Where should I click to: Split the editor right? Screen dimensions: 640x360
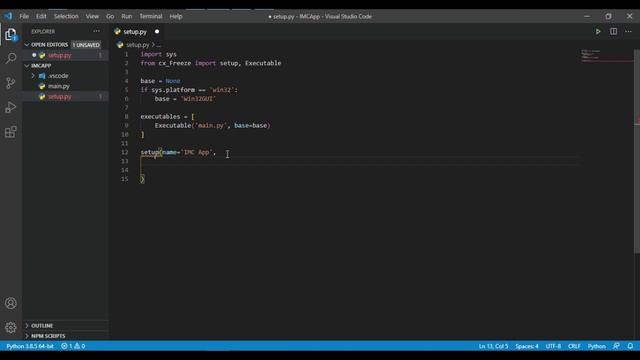coord(613,31)
